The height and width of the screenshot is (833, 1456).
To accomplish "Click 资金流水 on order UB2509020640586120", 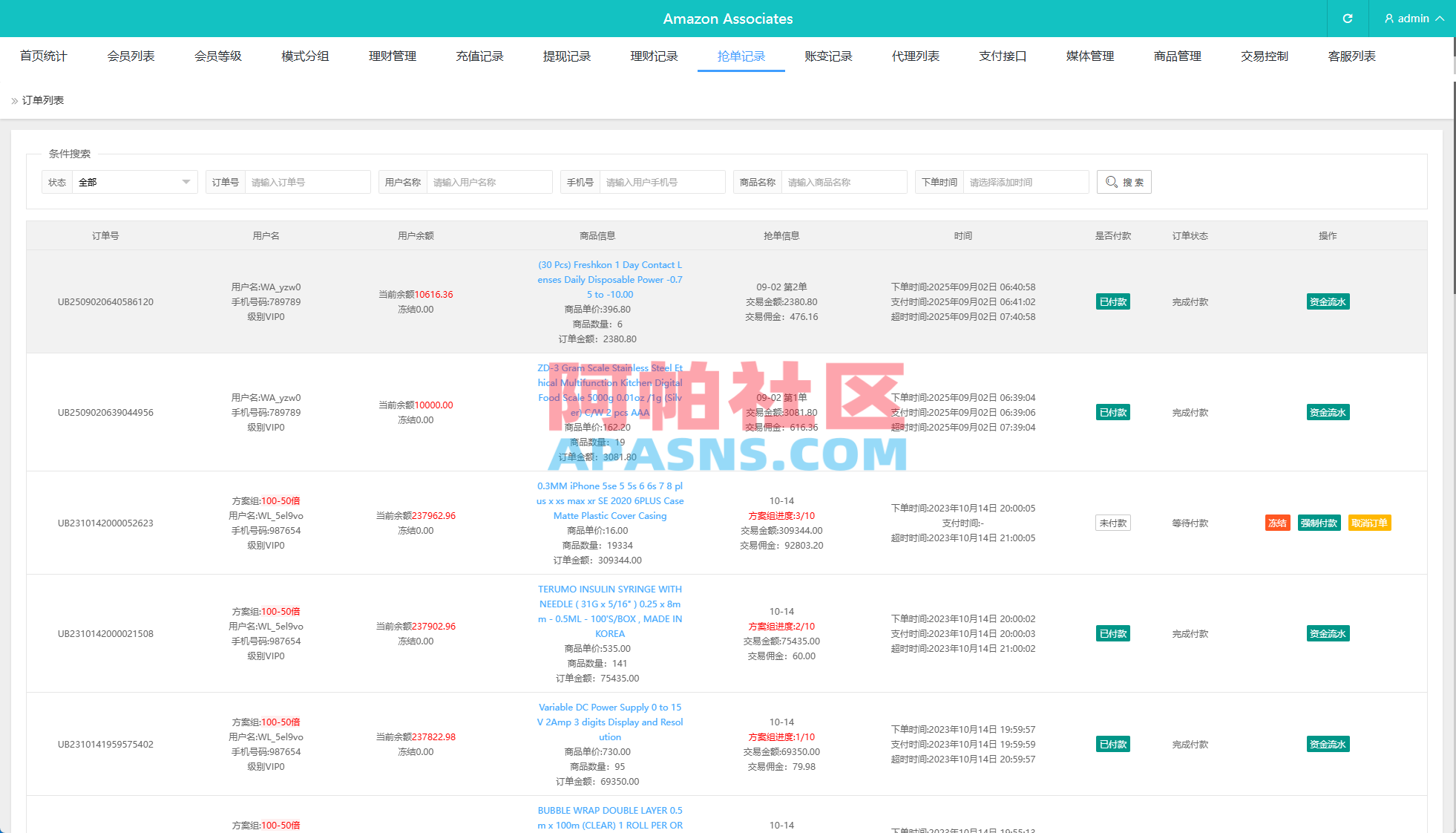I will pos(1328,301).
